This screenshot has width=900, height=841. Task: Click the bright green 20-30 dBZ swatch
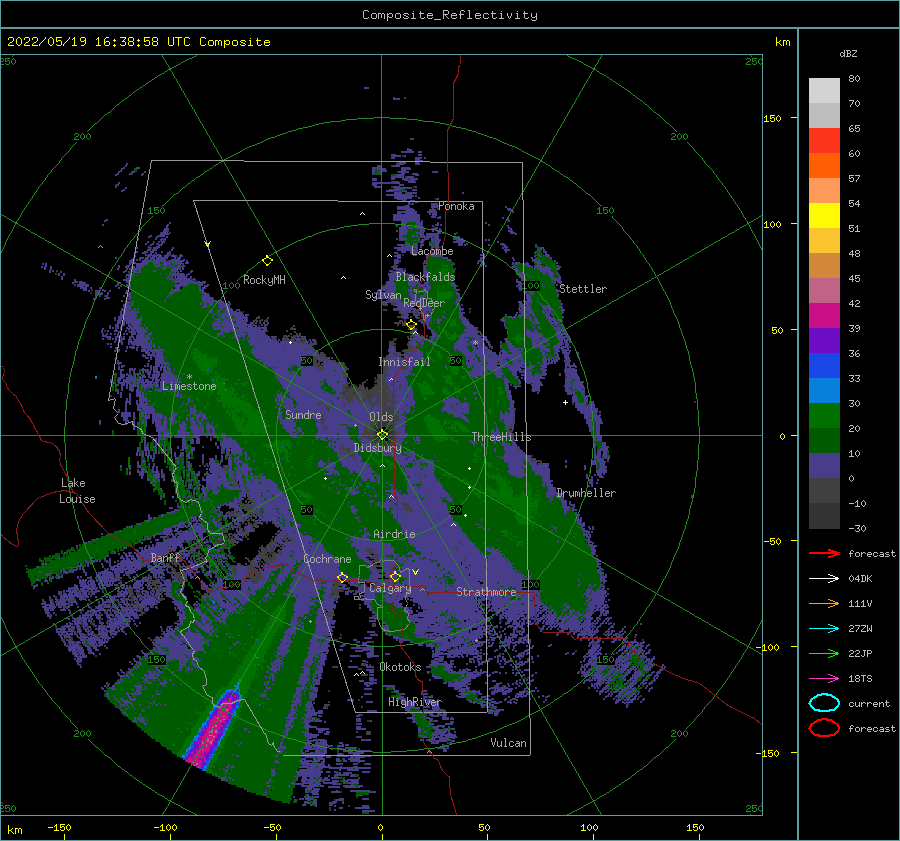[824, 416]
